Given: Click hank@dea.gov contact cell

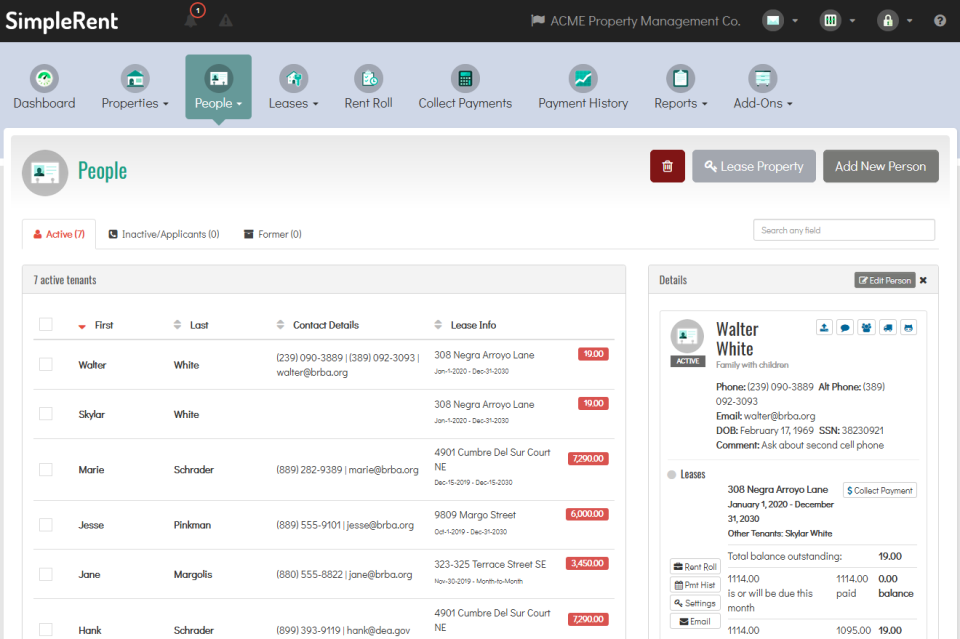Looking at the screenshot, I should click(x=378, y=630).
